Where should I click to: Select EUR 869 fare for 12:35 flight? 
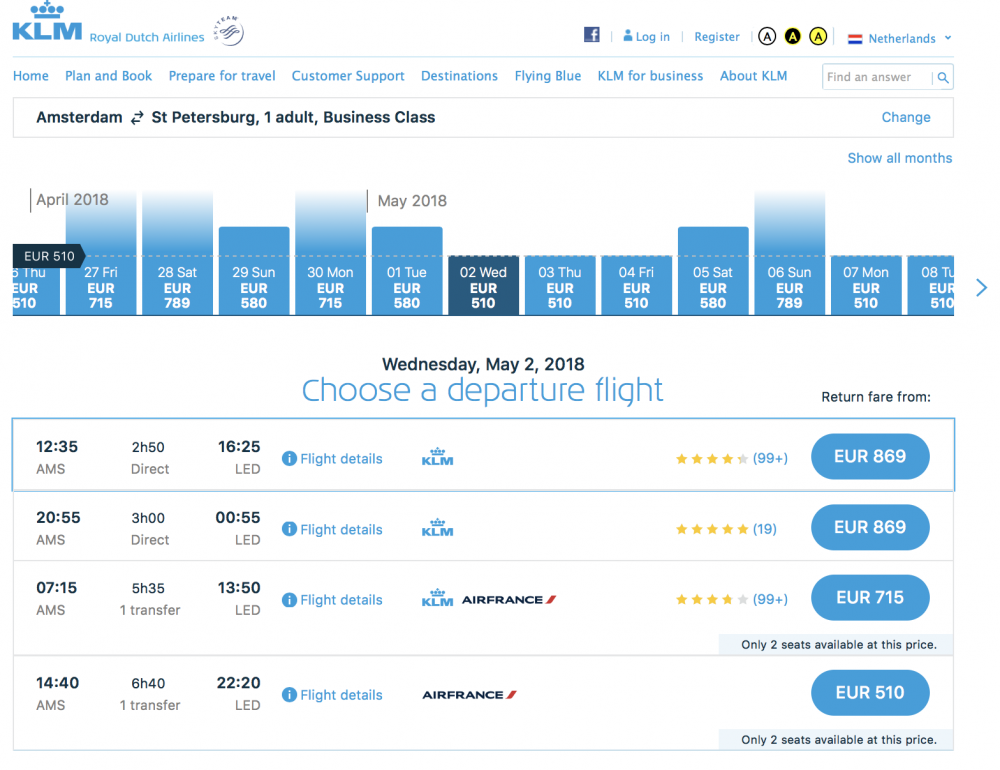tap(870, 457)
